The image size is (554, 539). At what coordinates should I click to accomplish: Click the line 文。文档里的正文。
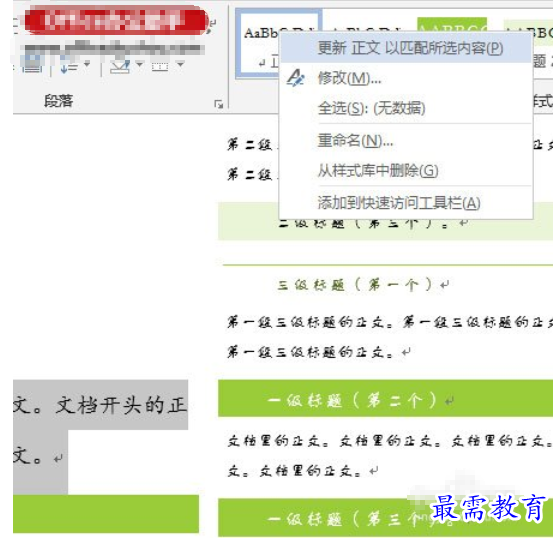pyautogui.click(x=294, y=470)
